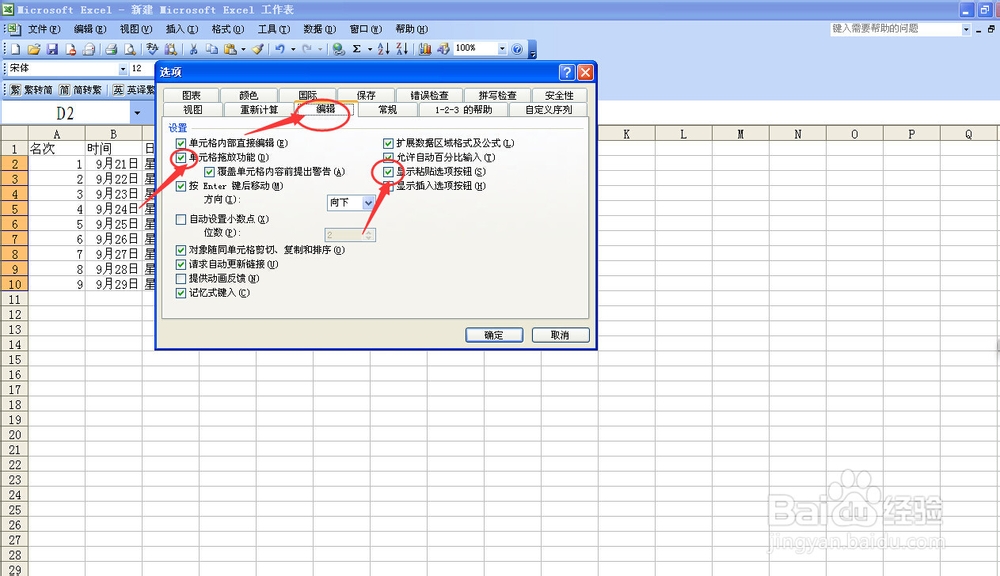Click the 简转繁 conversion button
1000x576 pixels.
pos(80,90)
